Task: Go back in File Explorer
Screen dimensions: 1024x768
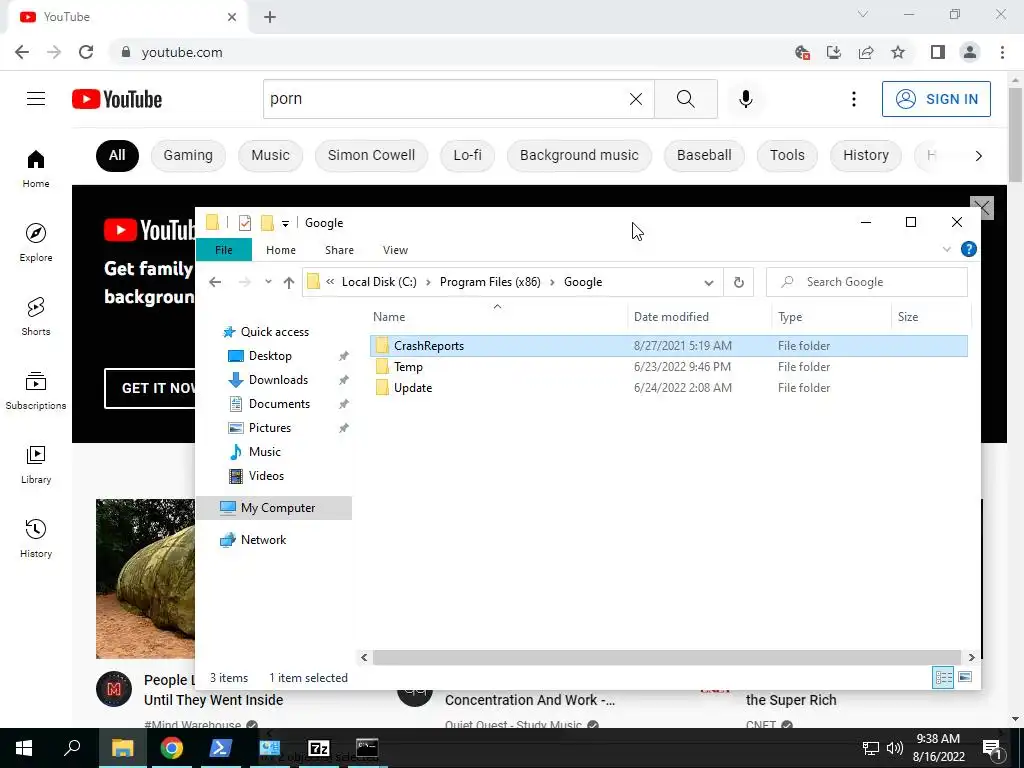Action: 215,282
